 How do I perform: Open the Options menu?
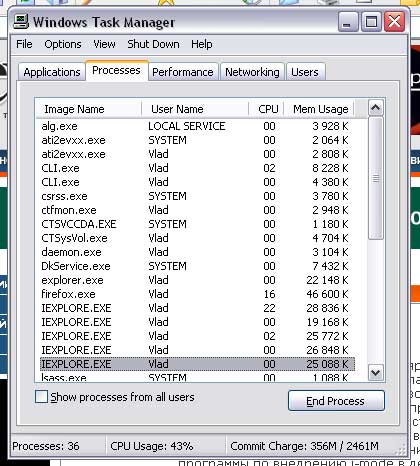click(63, 44)
